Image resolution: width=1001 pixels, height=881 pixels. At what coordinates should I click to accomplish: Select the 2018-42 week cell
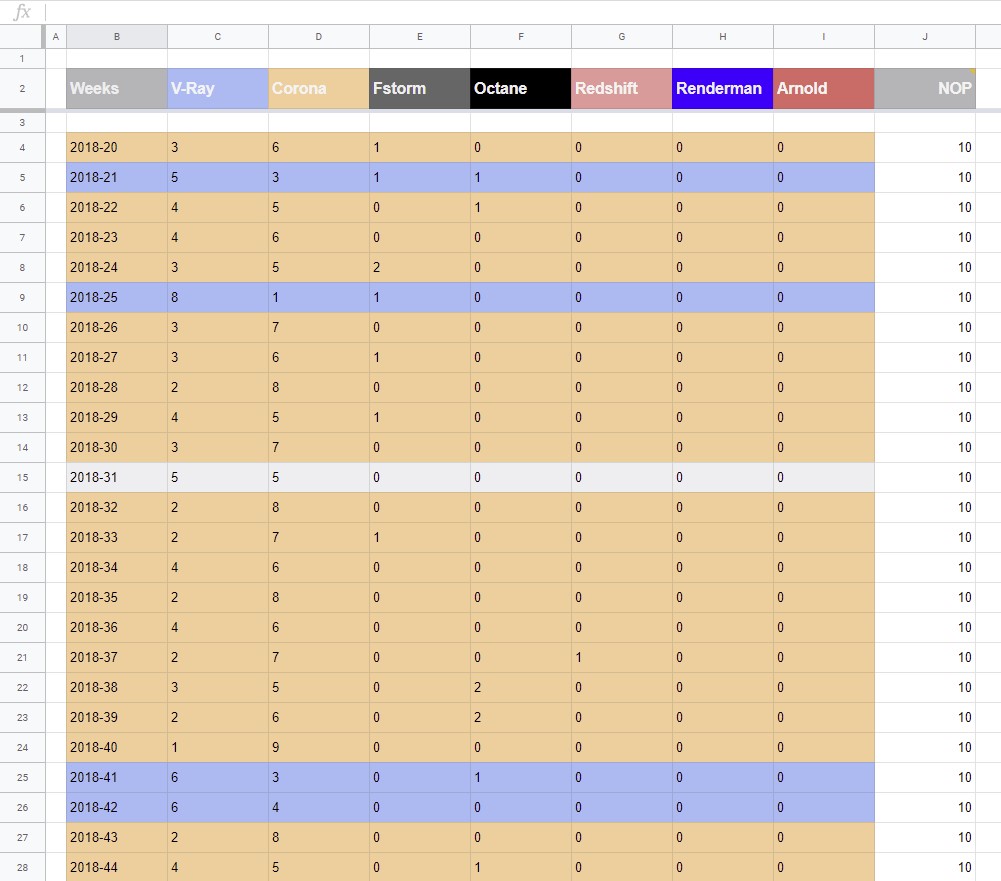click(x=117, y=808)
